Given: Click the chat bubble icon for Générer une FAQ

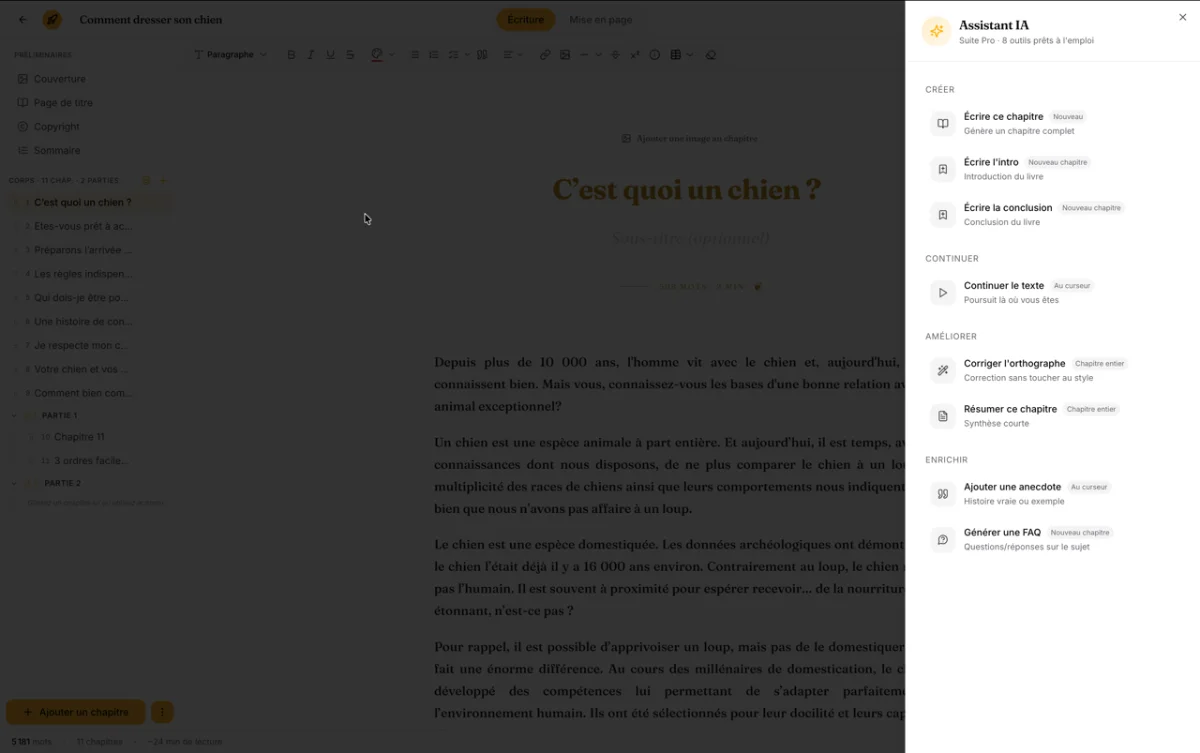Looking at the screenshot, I should point(942,540).
